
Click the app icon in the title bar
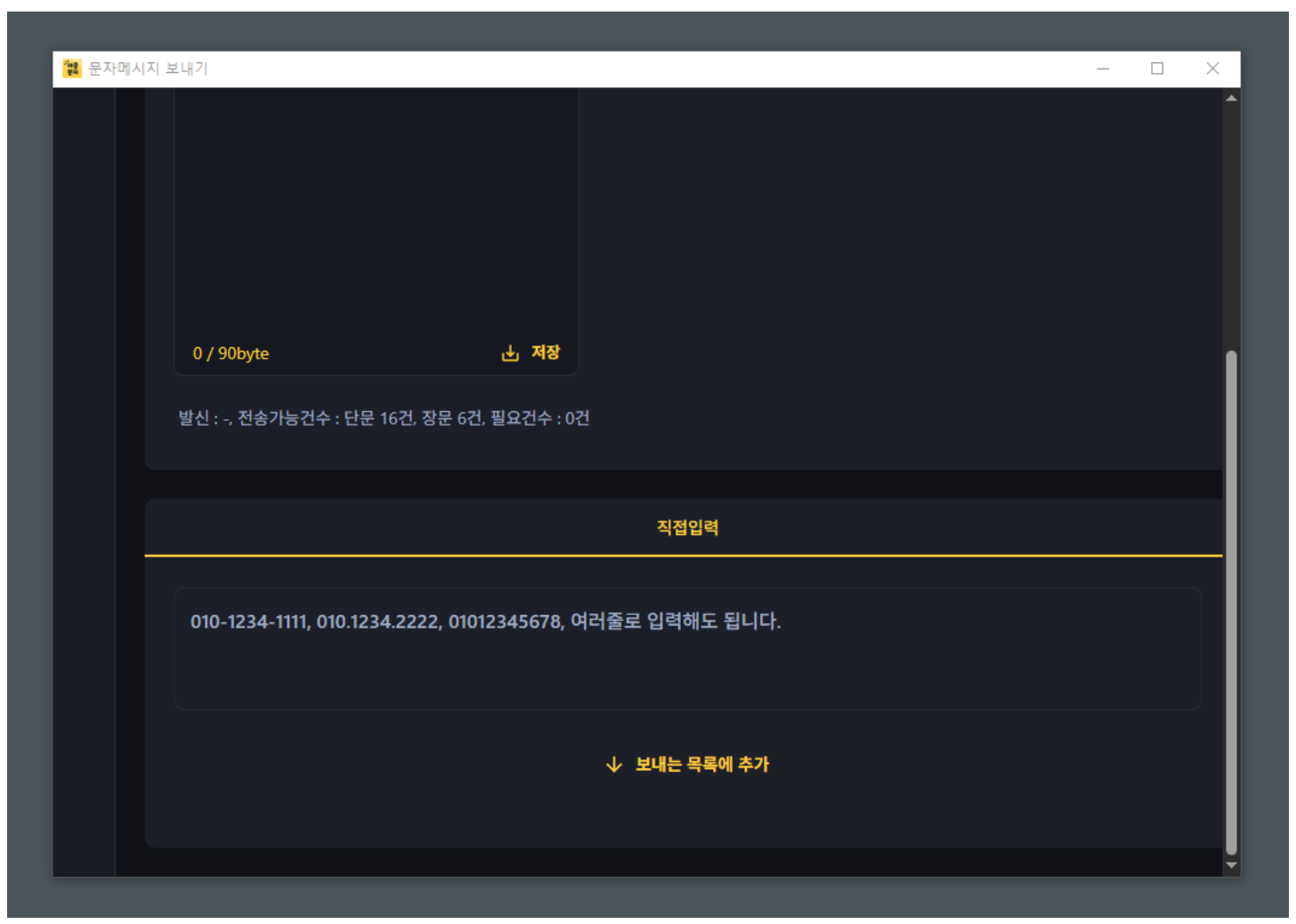click(x=72, y=69)
